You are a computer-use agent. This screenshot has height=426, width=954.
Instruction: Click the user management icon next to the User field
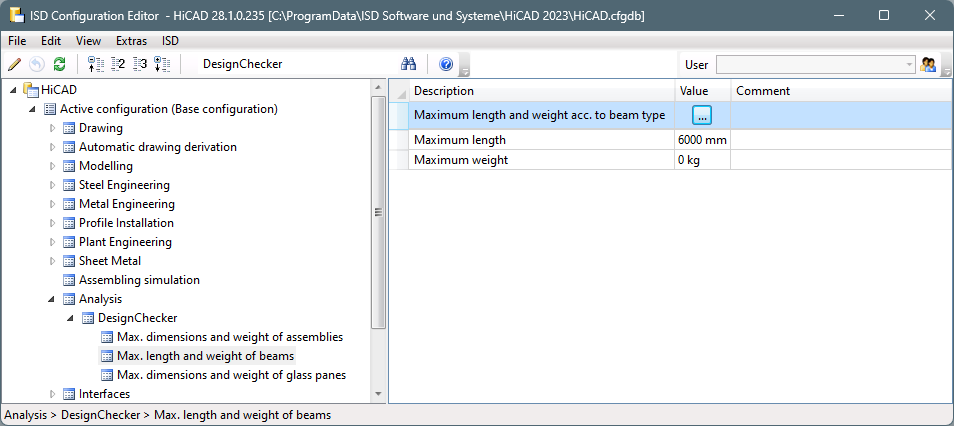tap(928, 65)
